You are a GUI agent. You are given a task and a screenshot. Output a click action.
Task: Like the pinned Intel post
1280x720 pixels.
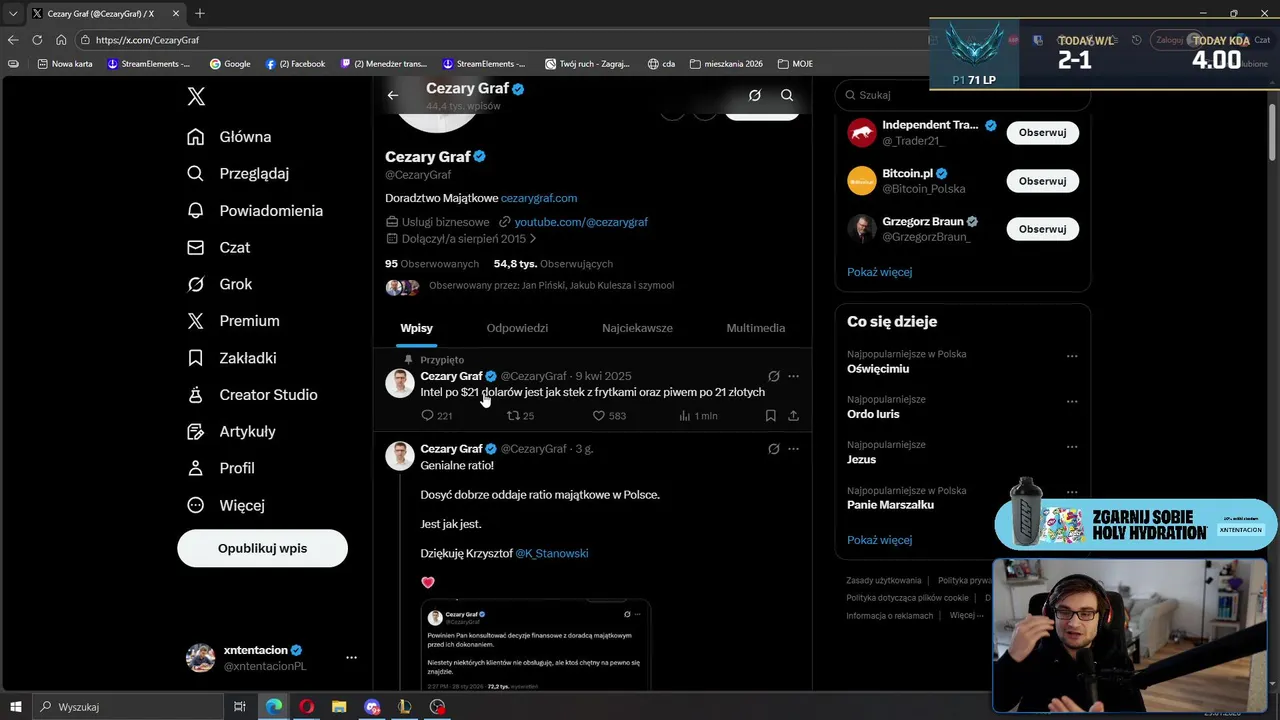[x=609, y=416]
